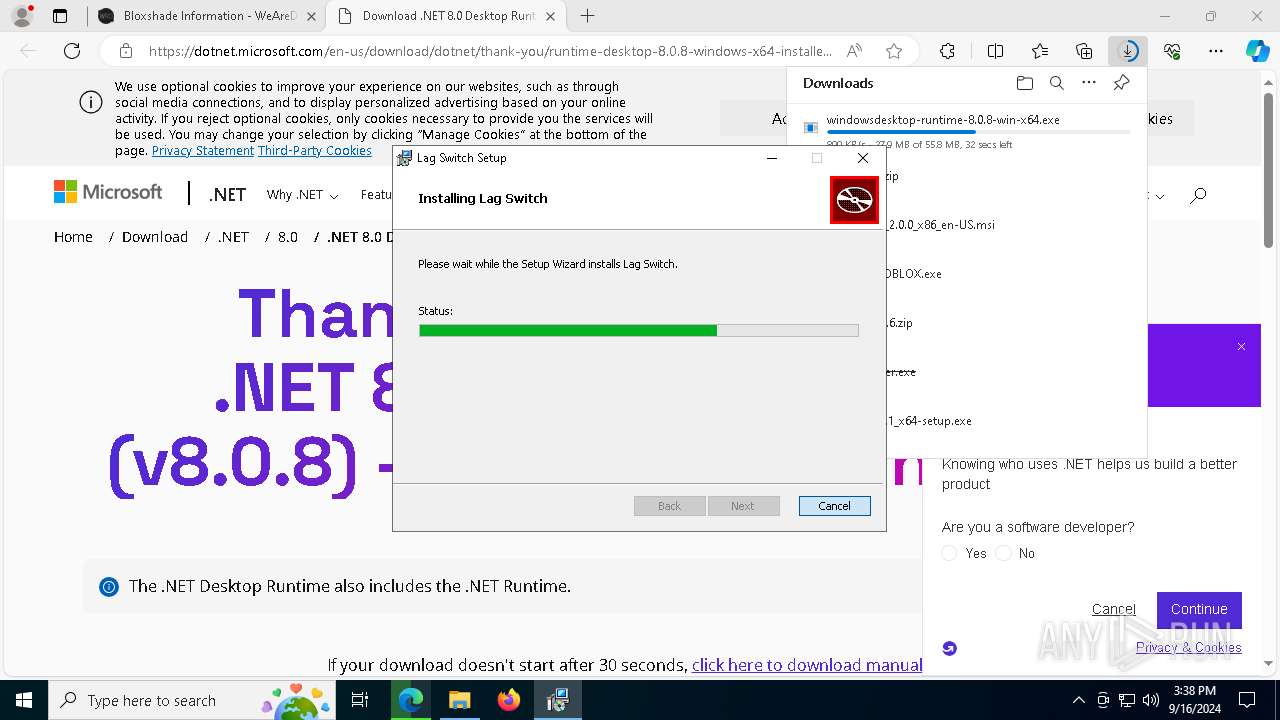Click the Read aloud icon
Viewport: 1280px width, 720px height.
click(854, 51)
